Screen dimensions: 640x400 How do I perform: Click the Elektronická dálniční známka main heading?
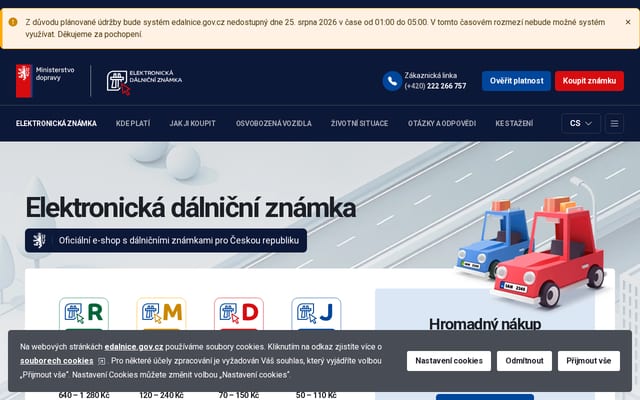(x=191, y=208)
